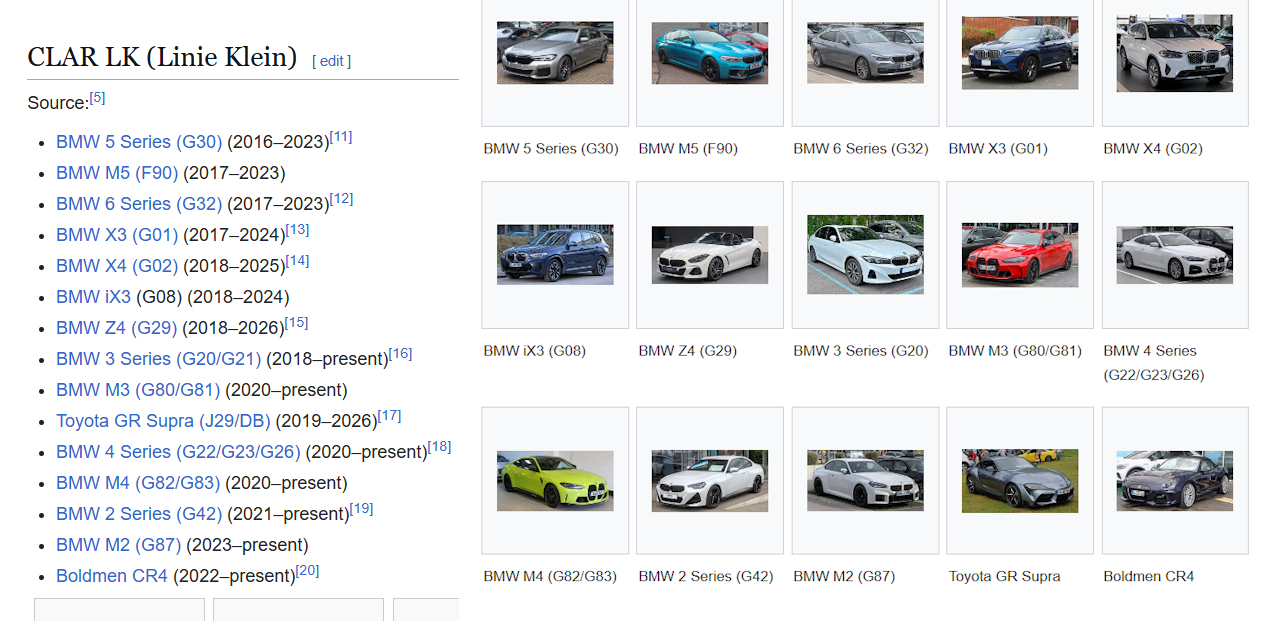
Task: Follow the BMW 6 Series (G32) link
Action: 139,204
